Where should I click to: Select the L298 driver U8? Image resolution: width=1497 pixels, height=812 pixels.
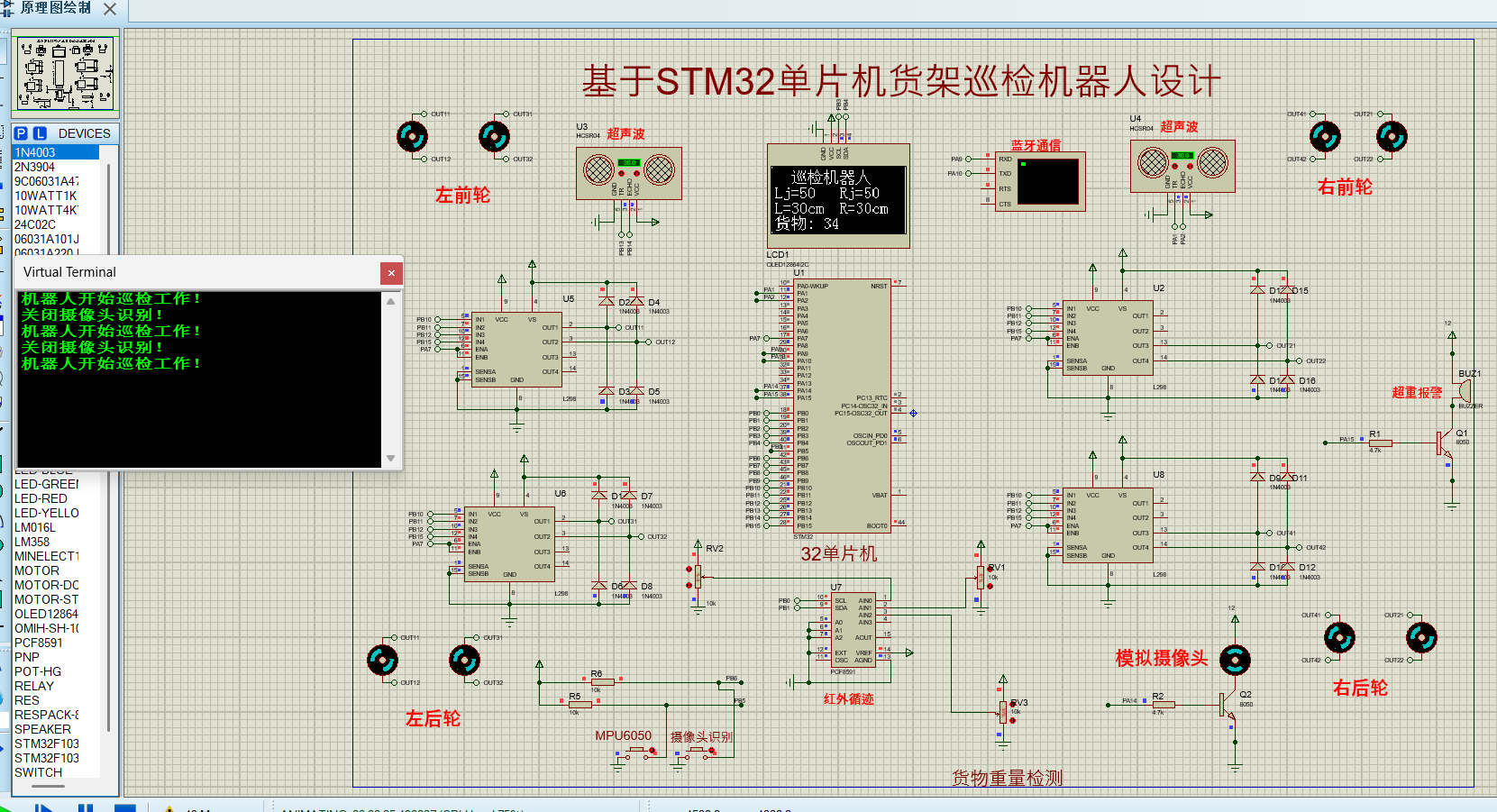(x=1109, y=526)
